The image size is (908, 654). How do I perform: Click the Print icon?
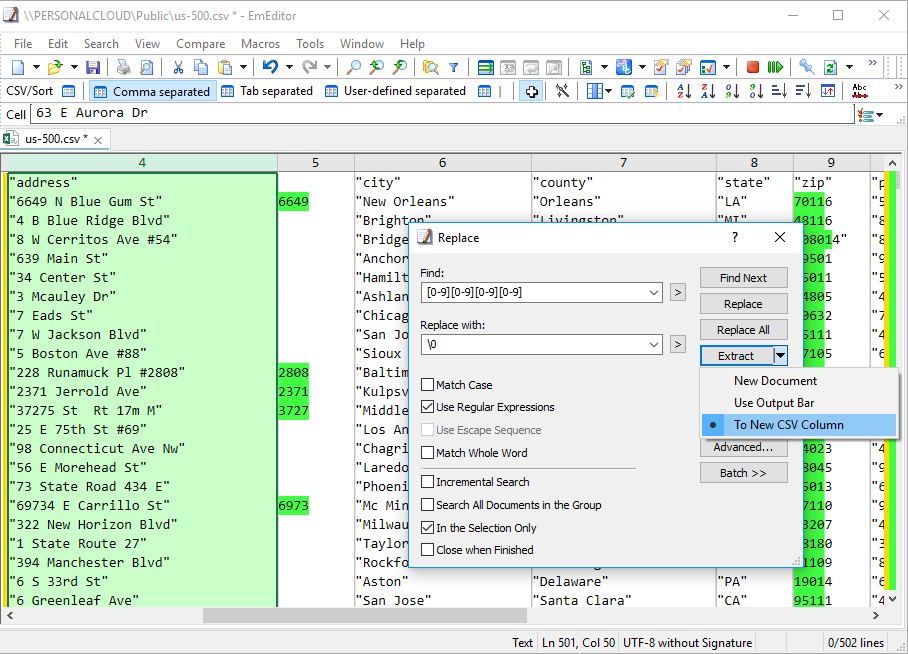tap(123, 67)
